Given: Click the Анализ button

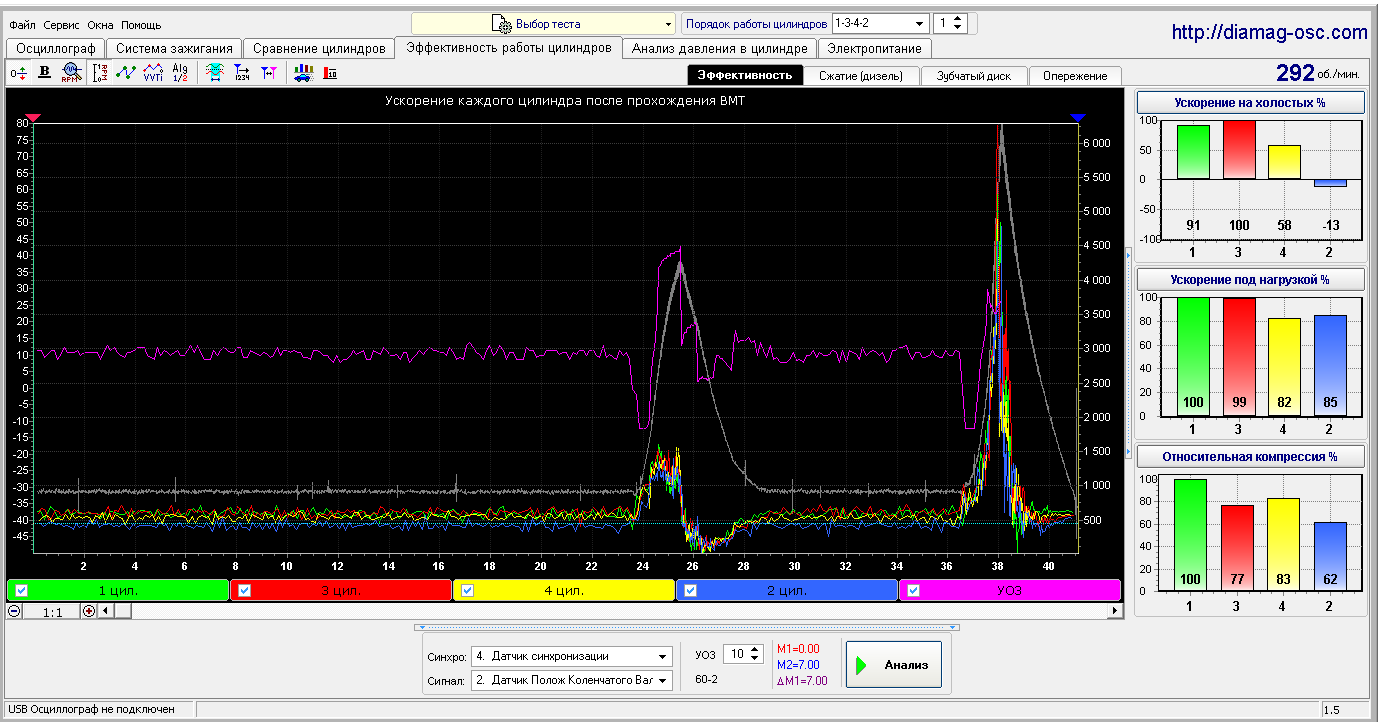Looking at the screenshot, I should pos(893,665).
